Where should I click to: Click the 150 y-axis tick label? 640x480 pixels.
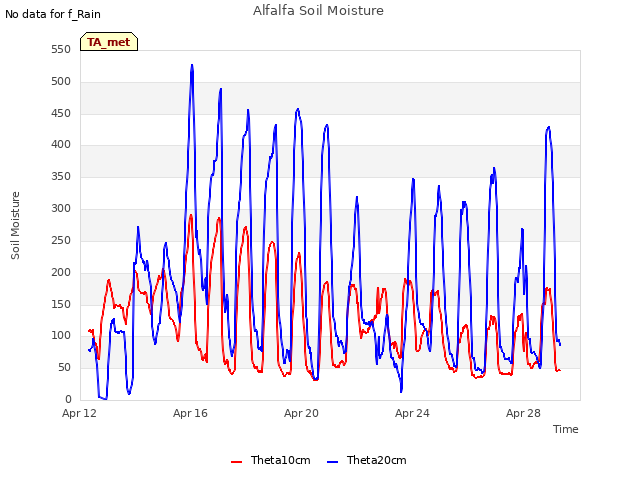(x=61, y=304)
